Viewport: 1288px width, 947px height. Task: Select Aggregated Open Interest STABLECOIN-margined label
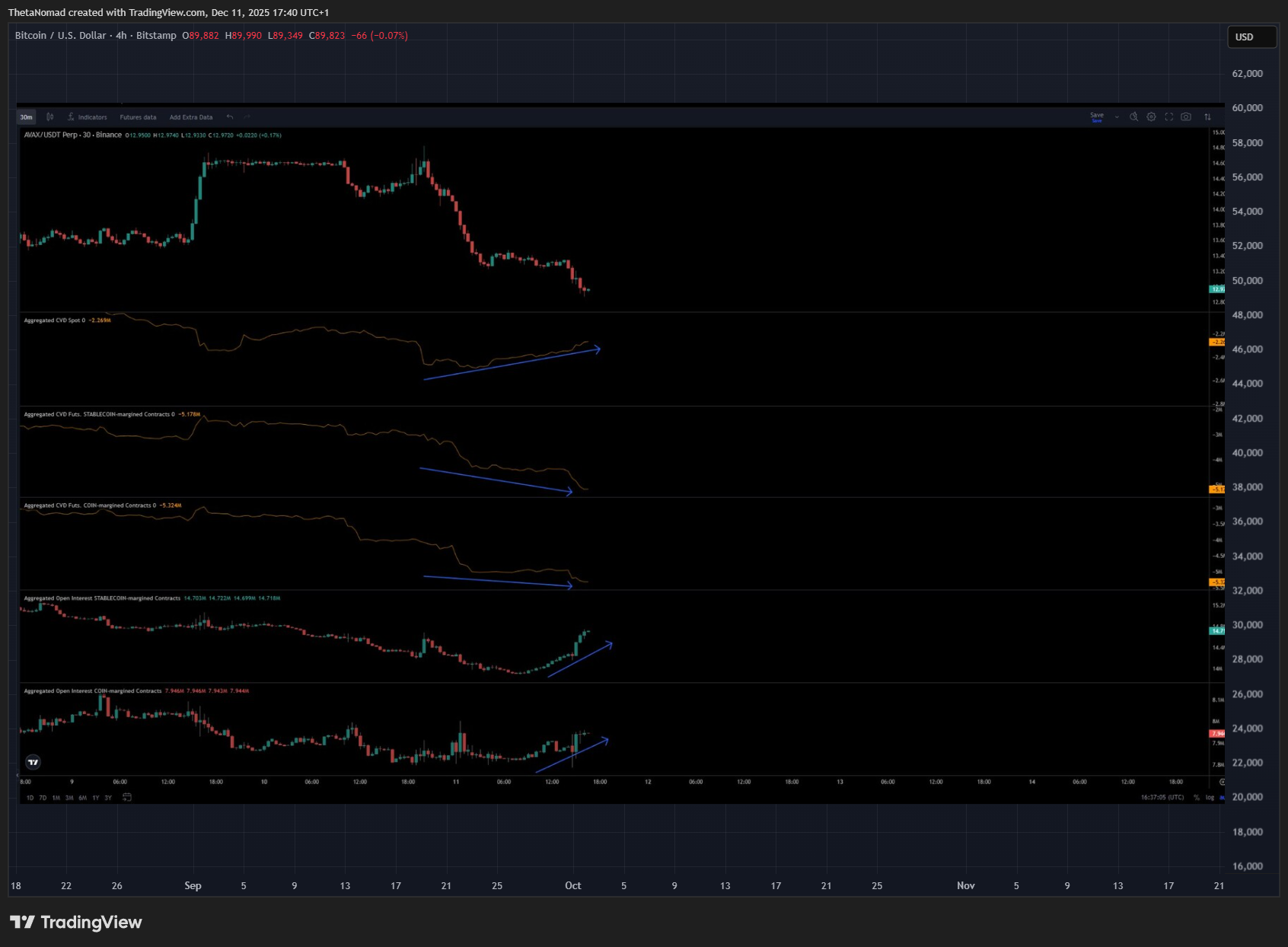[x=102, y=598]
